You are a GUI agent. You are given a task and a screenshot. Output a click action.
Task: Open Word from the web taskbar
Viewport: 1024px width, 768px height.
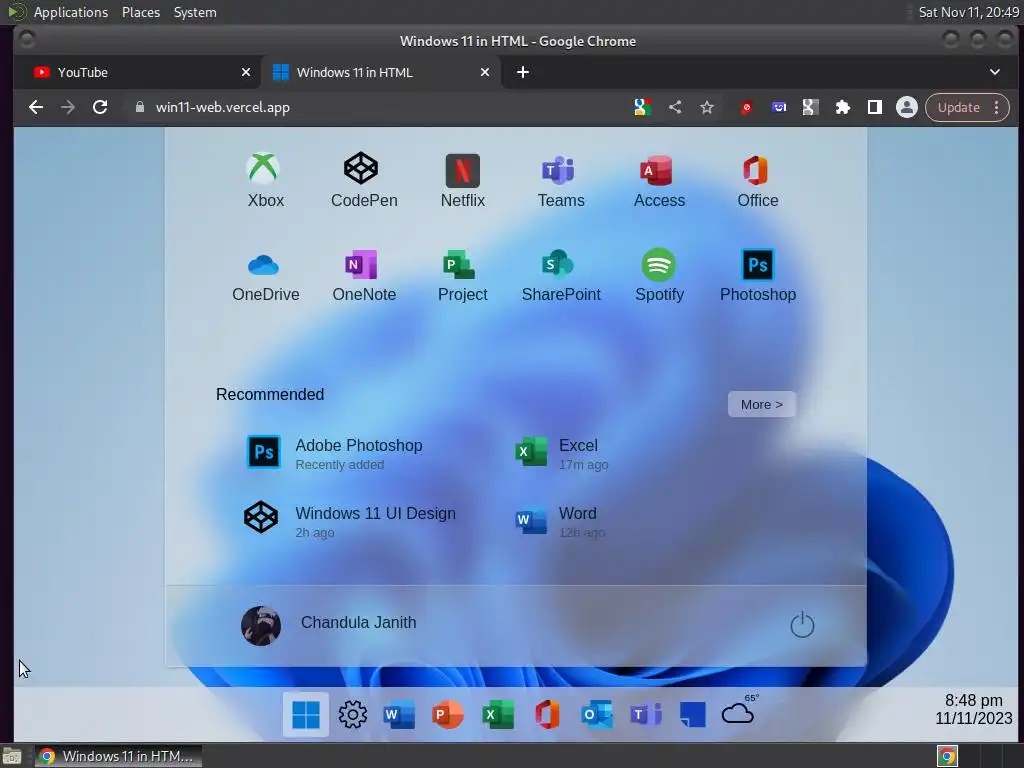point(400,714)
